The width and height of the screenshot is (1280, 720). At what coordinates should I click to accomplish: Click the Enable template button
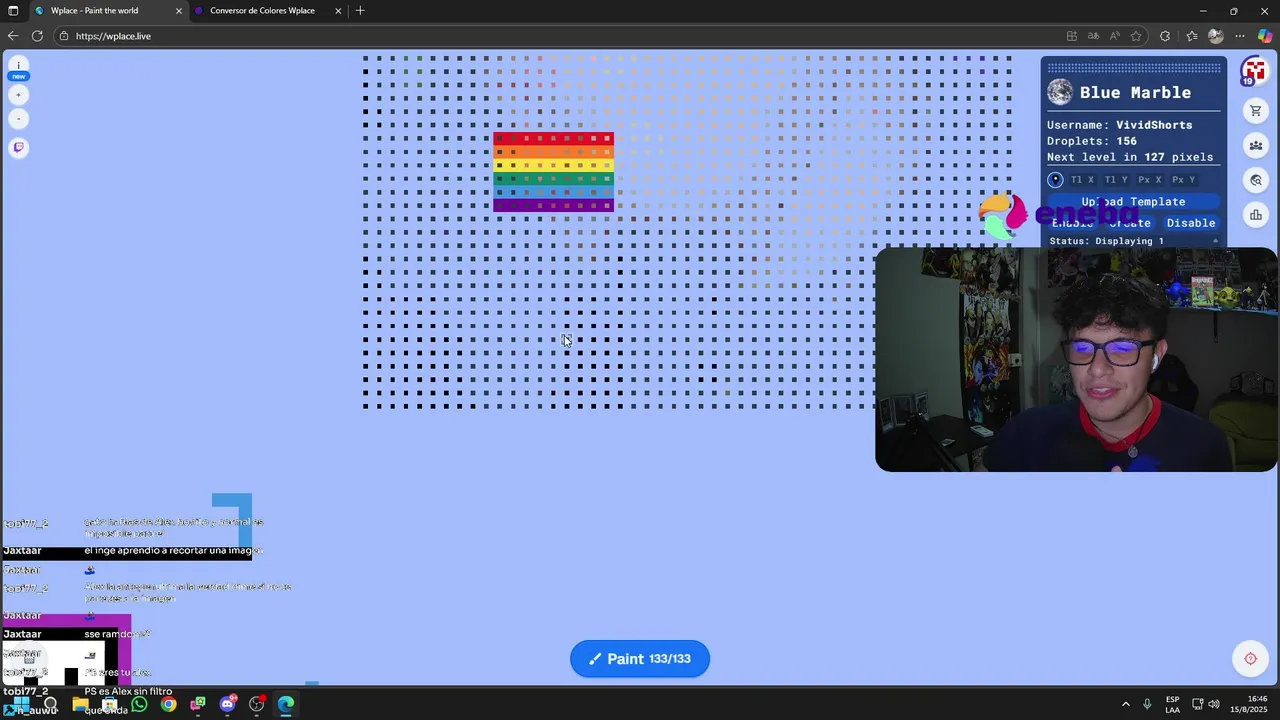(1072, 223)
